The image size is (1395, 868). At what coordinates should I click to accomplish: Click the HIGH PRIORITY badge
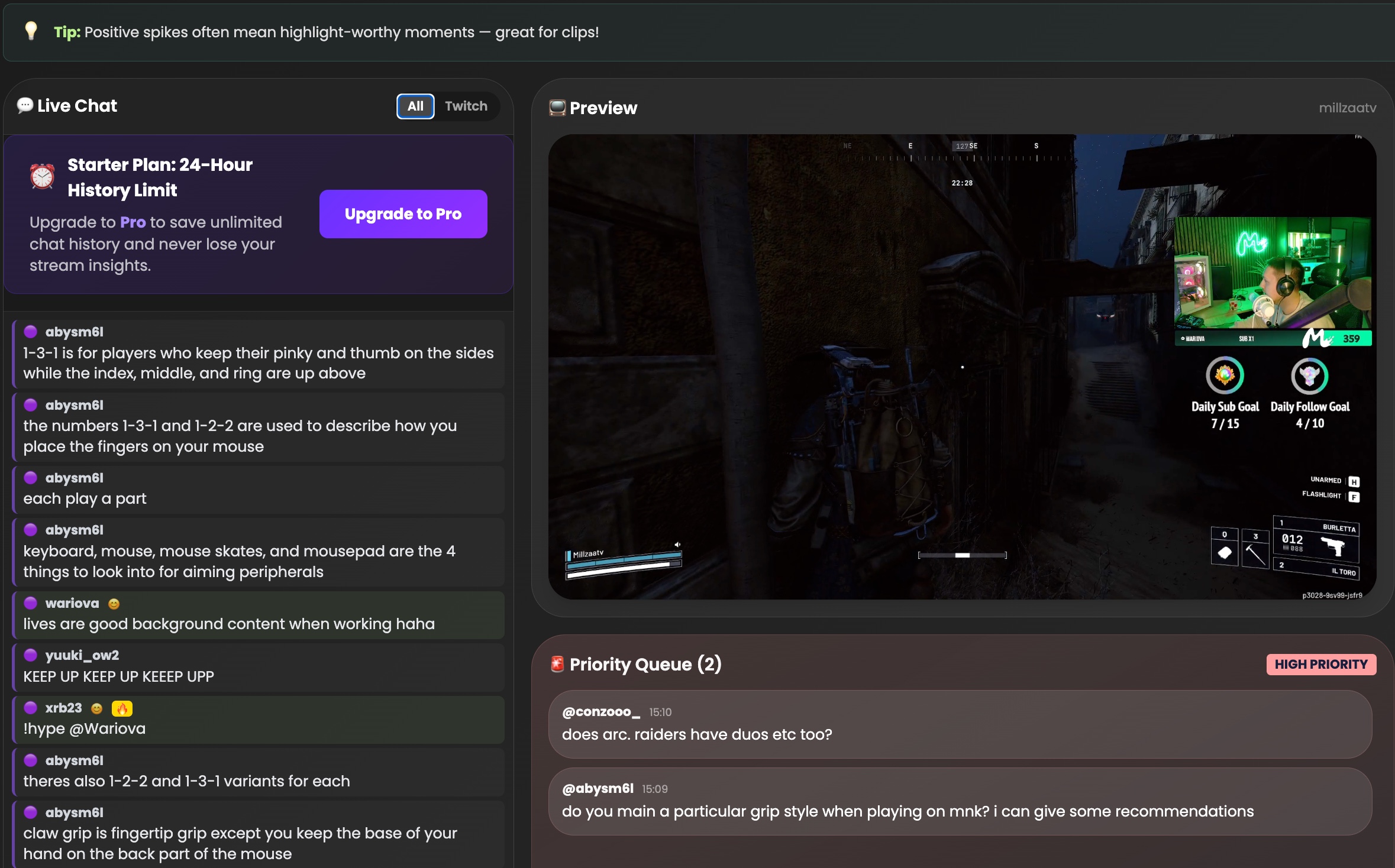tap(1320, 664)
